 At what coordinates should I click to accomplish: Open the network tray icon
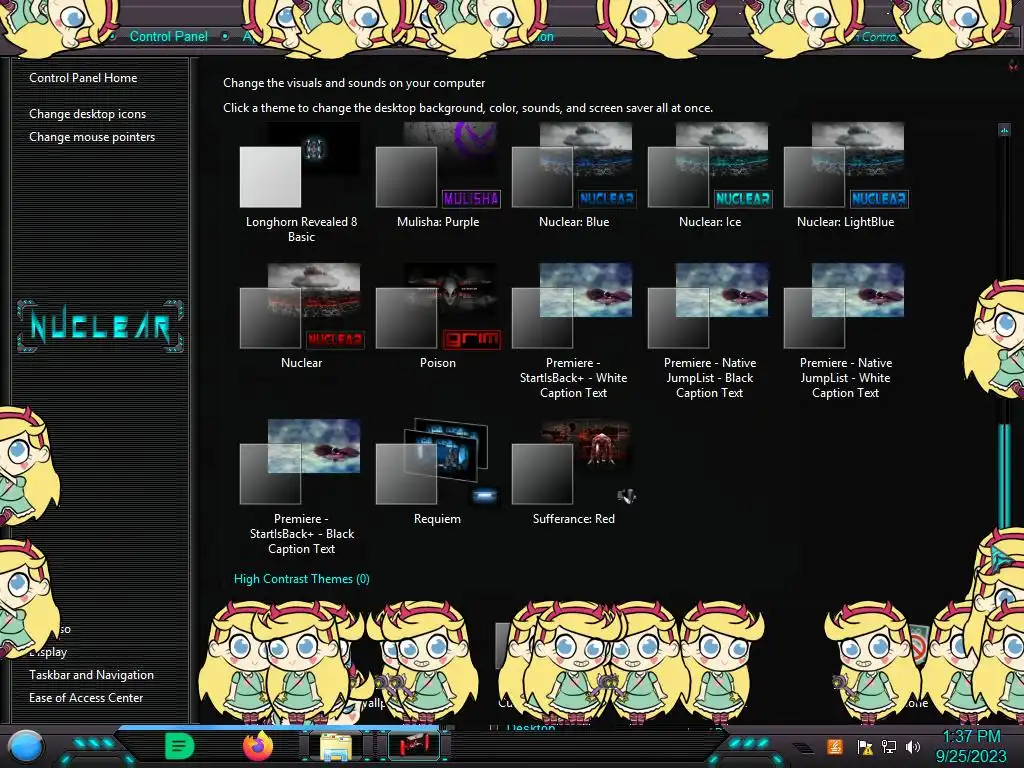(x=889, y=746)
